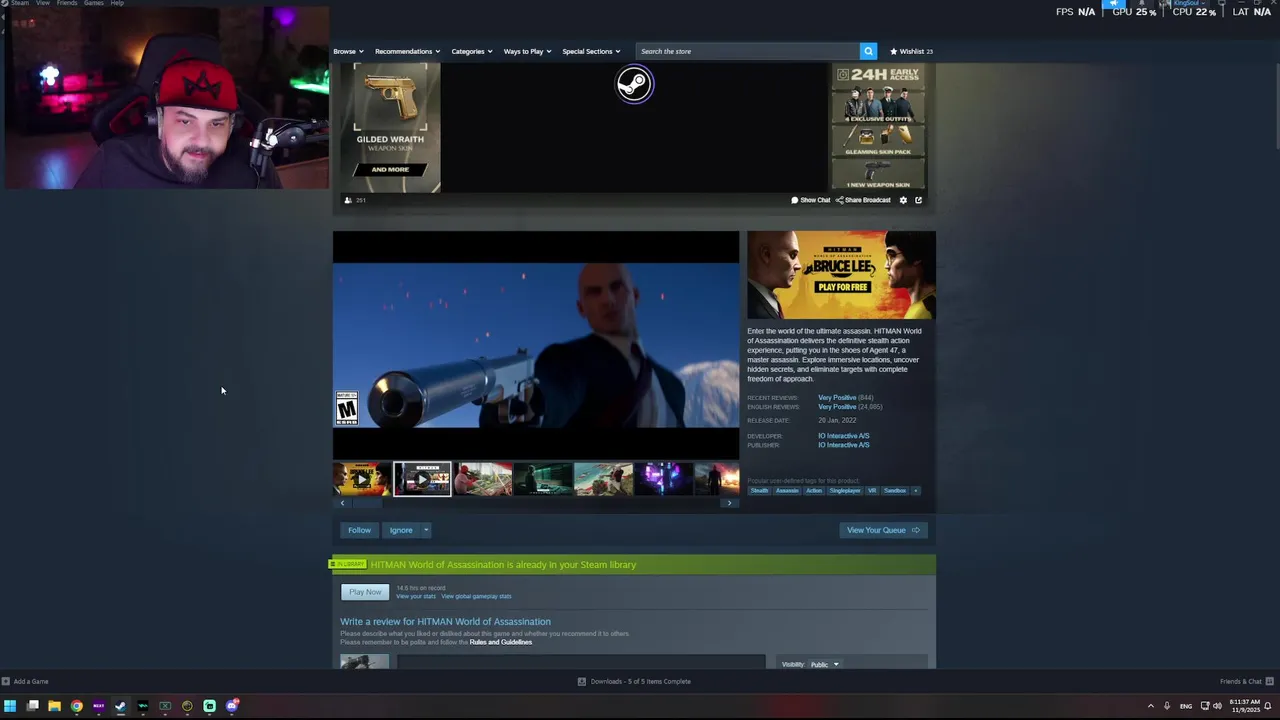Click inside Search the store field
Screen dimensions: 1280x720
748,51
